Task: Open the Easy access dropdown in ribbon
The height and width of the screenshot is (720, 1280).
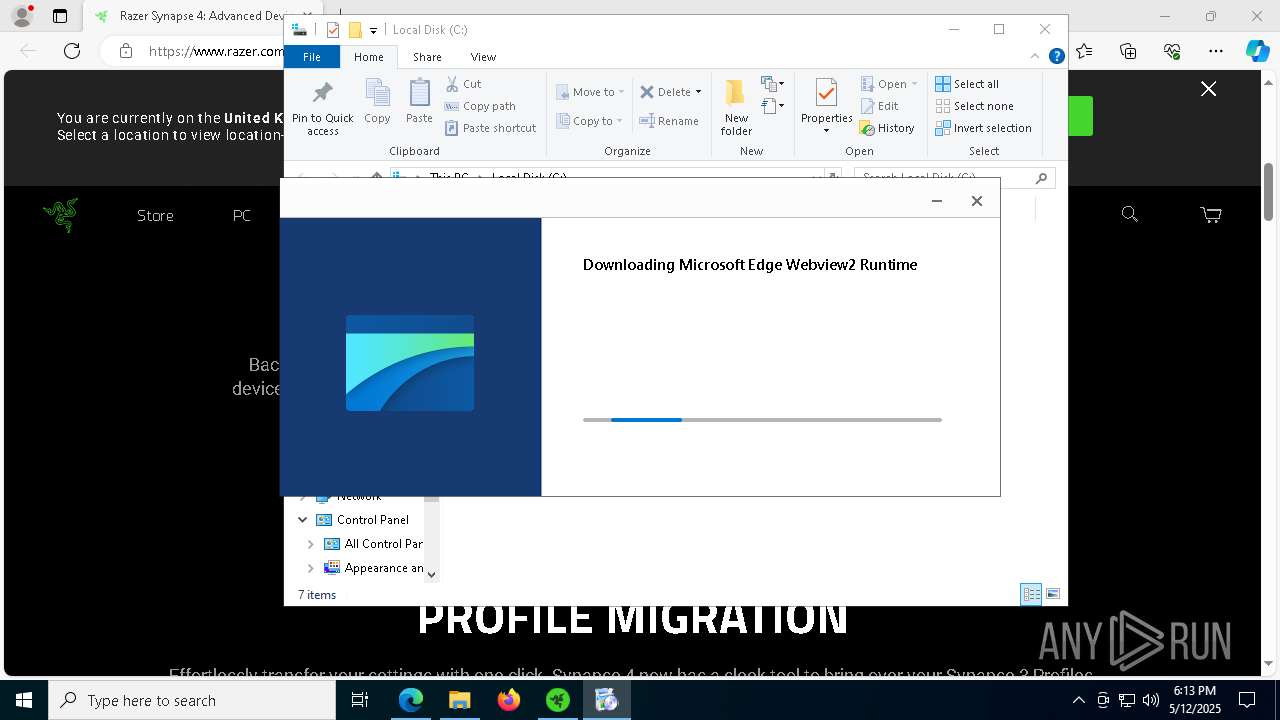Action: point(772,106)
